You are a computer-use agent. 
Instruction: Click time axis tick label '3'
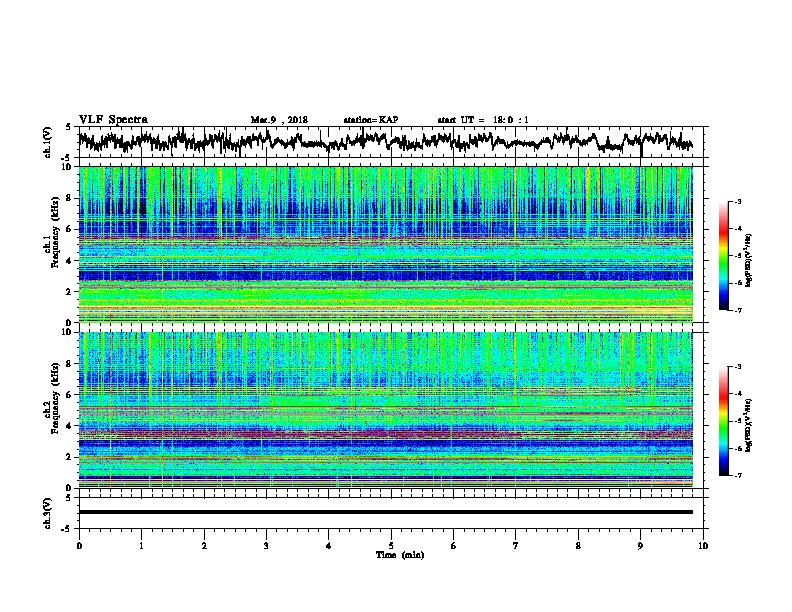click(x=266, y=546)
